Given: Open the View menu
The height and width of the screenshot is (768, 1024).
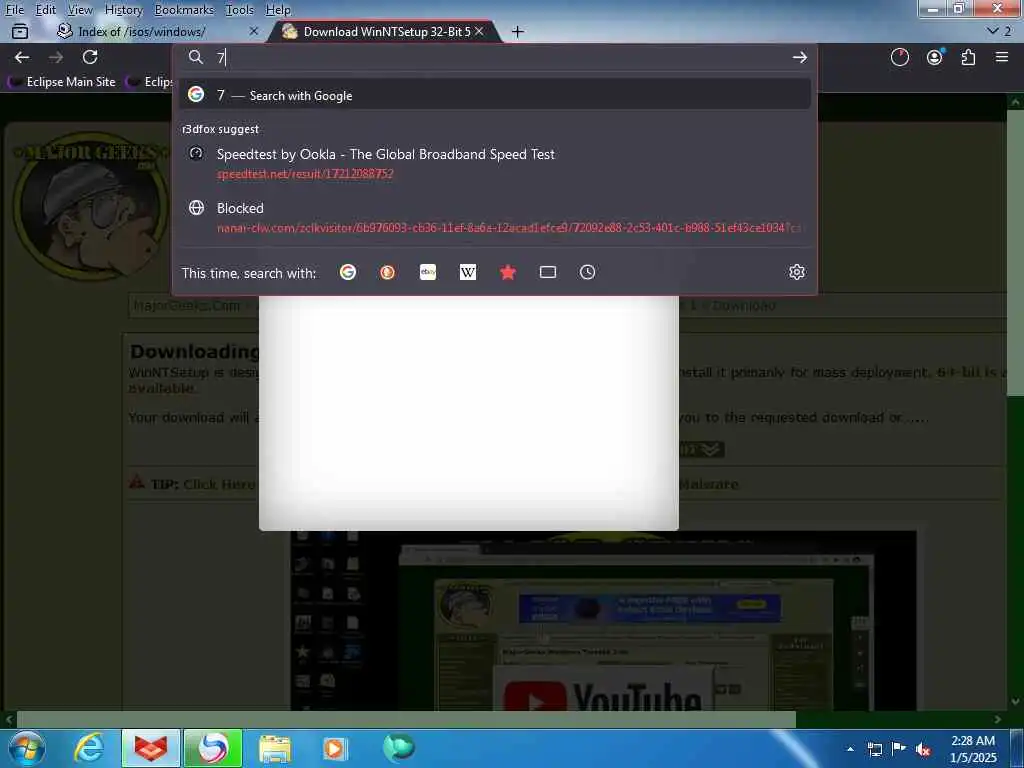Looking at the screenshot, I should pyautogui.click(x=80, y=10).
